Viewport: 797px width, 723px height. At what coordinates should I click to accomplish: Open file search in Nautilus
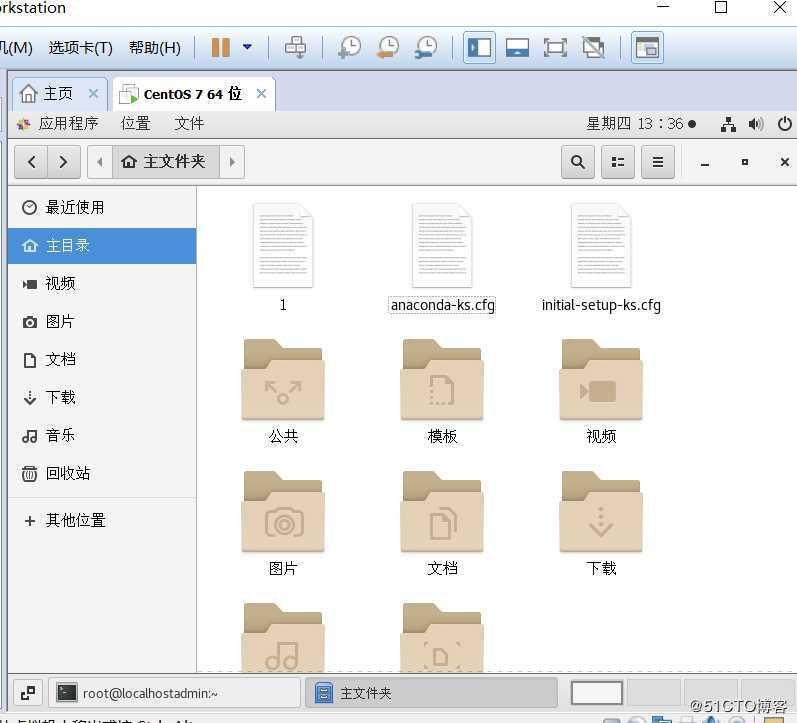(x=577, y=162)
